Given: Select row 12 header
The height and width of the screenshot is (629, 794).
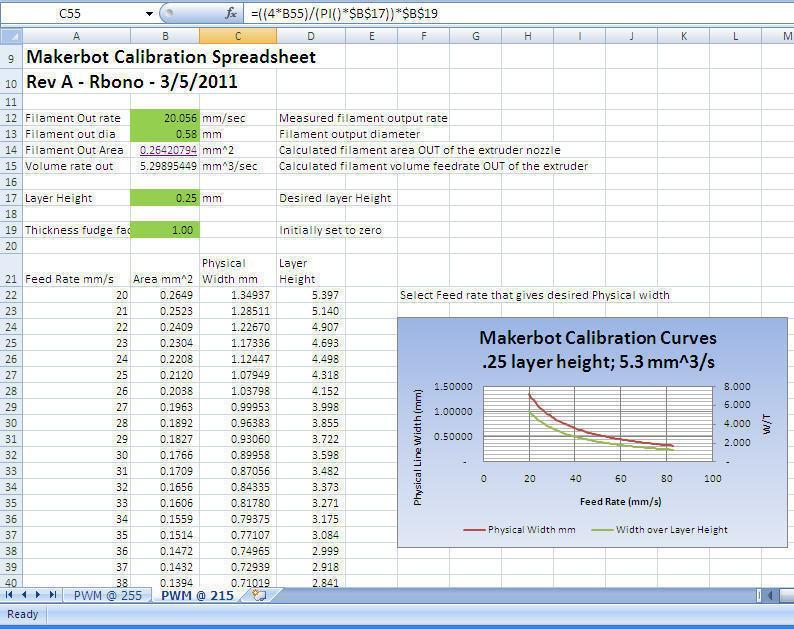Looking at the screenshot, I should click(11, 118).
